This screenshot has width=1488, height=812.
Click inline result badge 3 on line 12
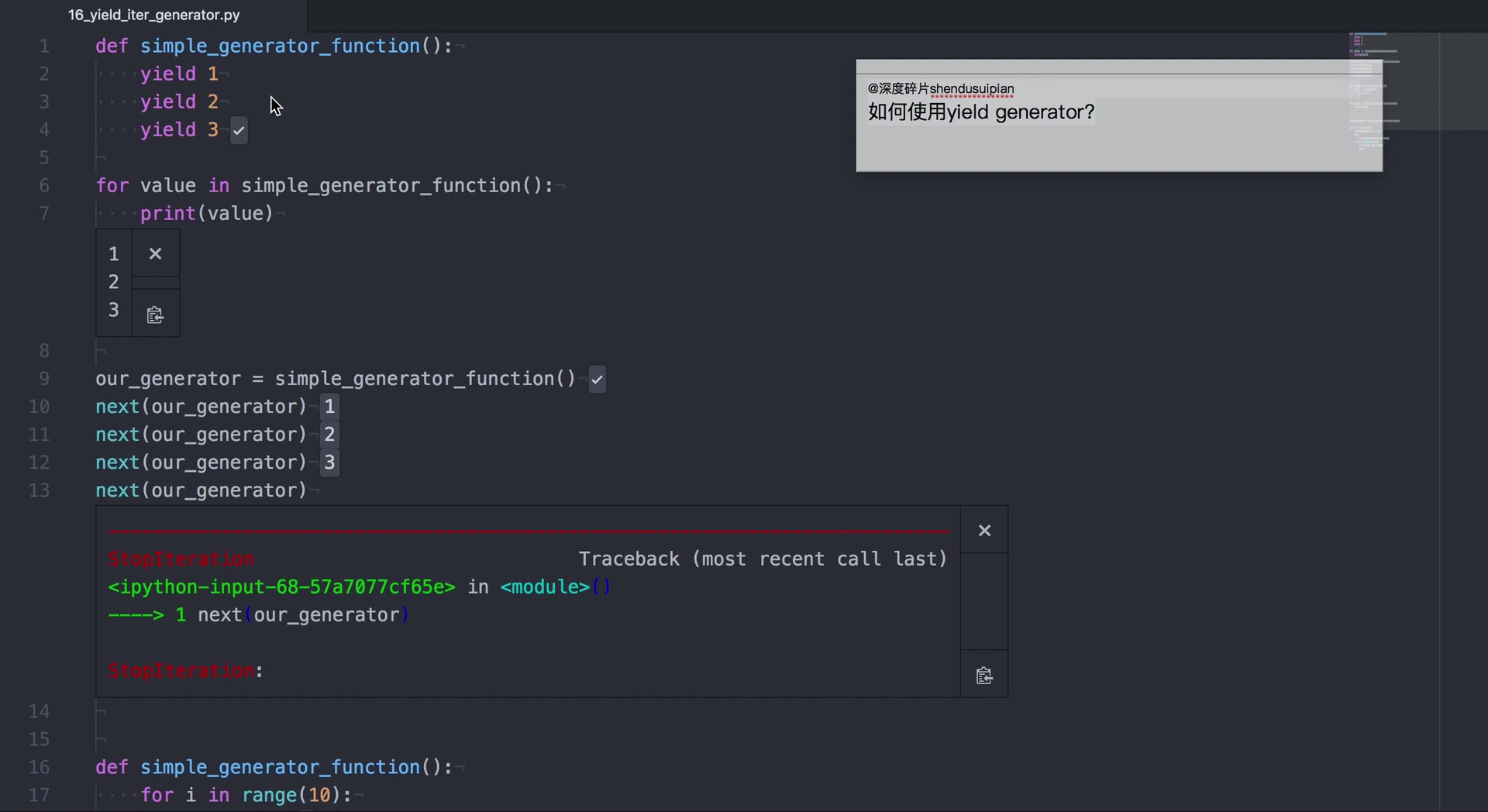329,463
